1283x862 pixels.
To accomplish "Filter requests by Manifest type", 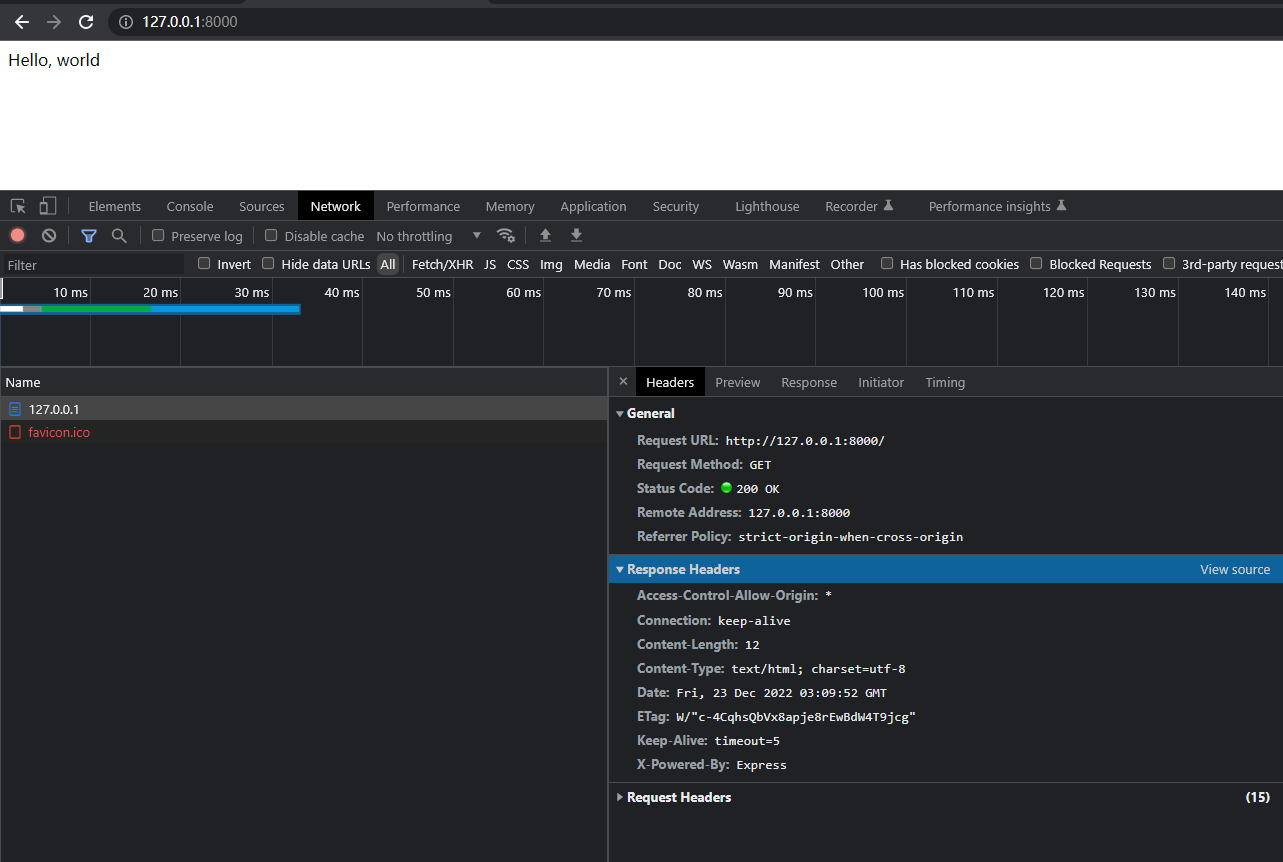I will [794, 264].
